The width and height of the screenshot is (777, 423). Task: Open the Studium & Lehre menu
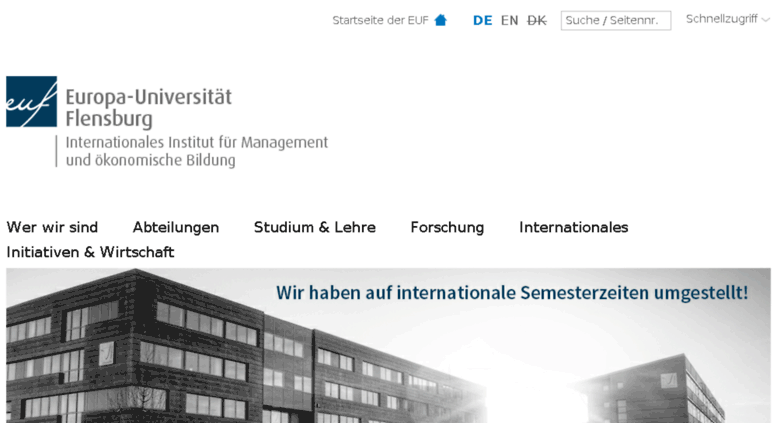tap(315, 227)
